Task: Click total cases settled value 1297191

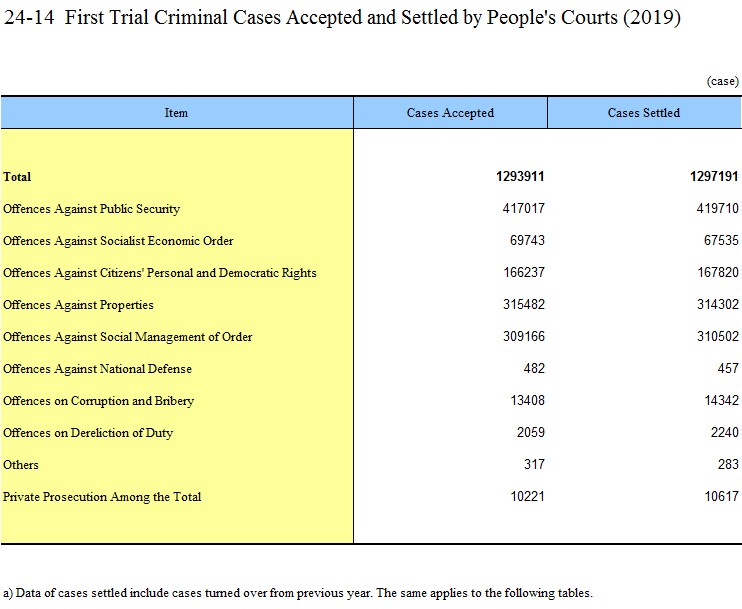Action: [x=714, y=177]
